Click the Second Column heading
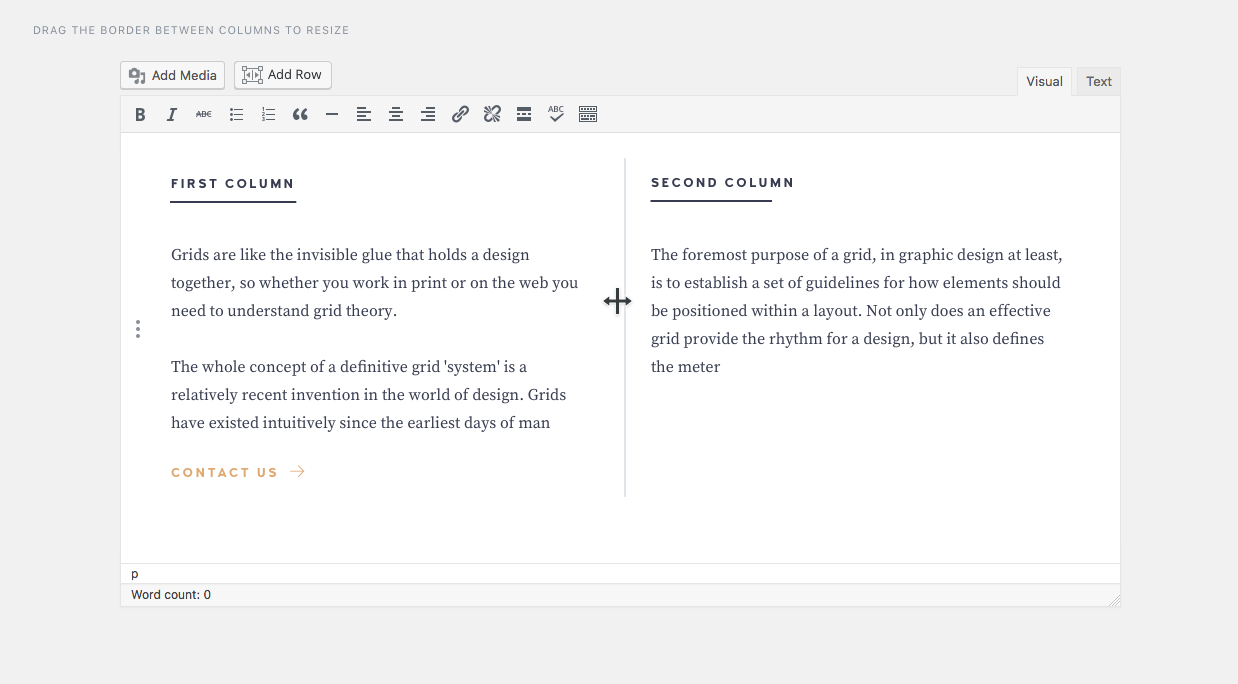 tap(722, 183)
